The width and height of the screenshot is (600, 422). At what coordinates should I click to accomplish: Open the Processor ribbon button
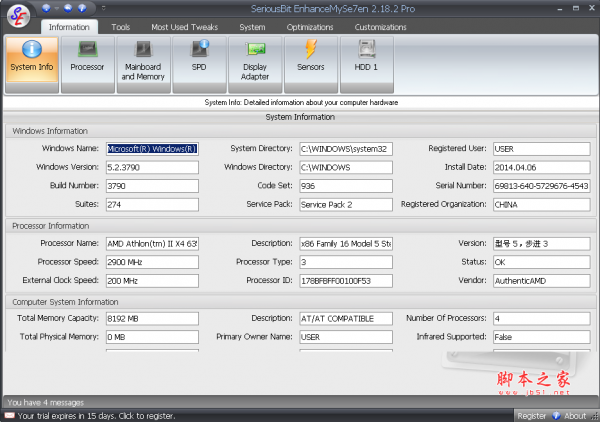(x=88, y=64)
